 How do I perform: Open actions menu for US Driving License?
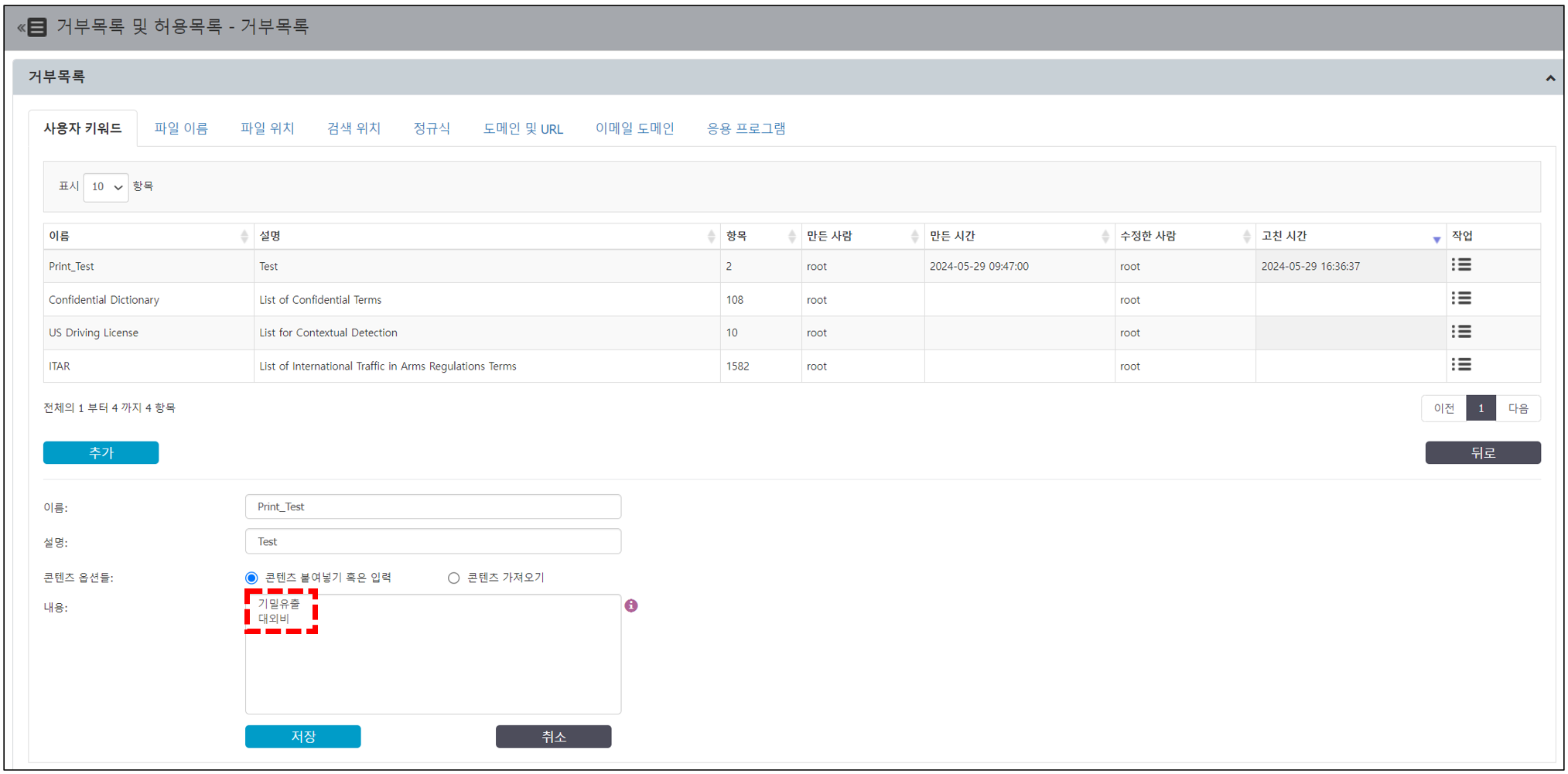point(1460,332)
